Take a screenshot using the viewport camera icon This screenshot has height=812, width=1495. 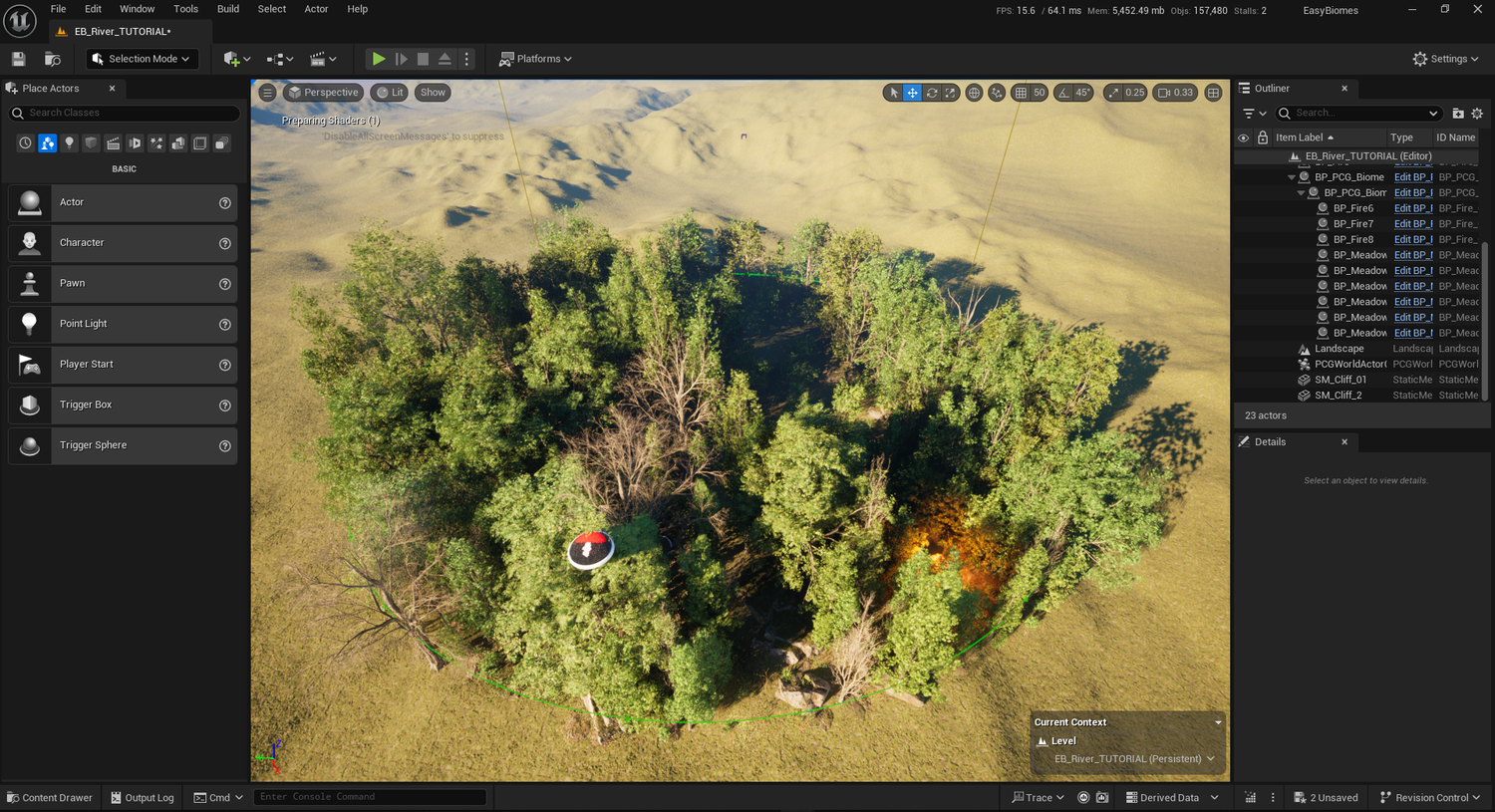(x=1101, y=797)
